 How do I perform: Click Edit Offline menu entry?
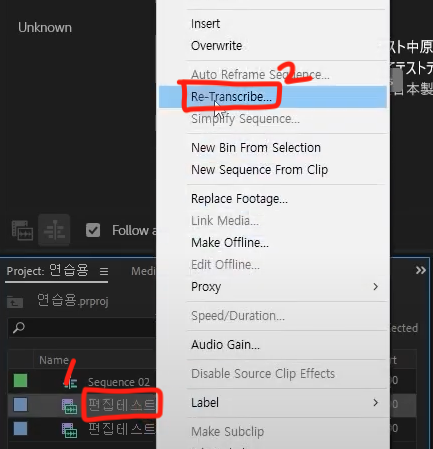(x=225, y=265)
